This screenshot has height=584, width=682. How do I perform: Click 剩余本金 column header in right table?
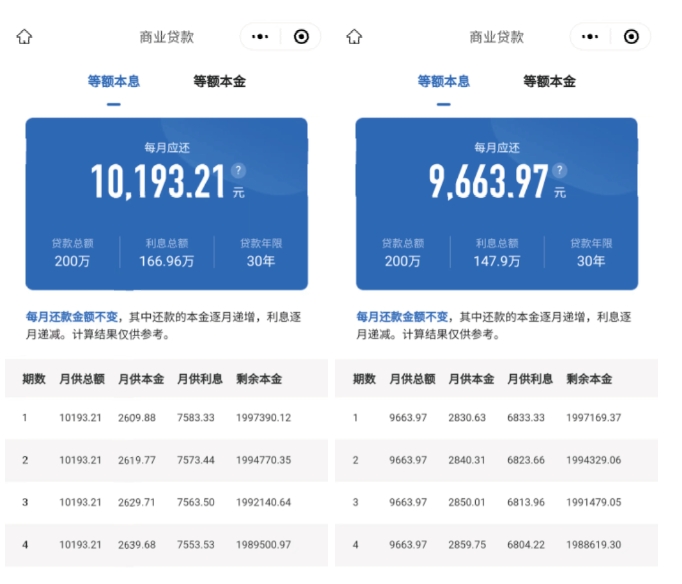pos(589,379)
